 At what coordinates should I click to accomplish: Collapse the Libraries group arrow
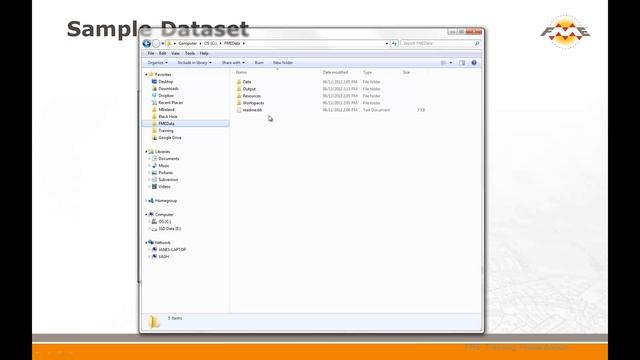(146, 152)
